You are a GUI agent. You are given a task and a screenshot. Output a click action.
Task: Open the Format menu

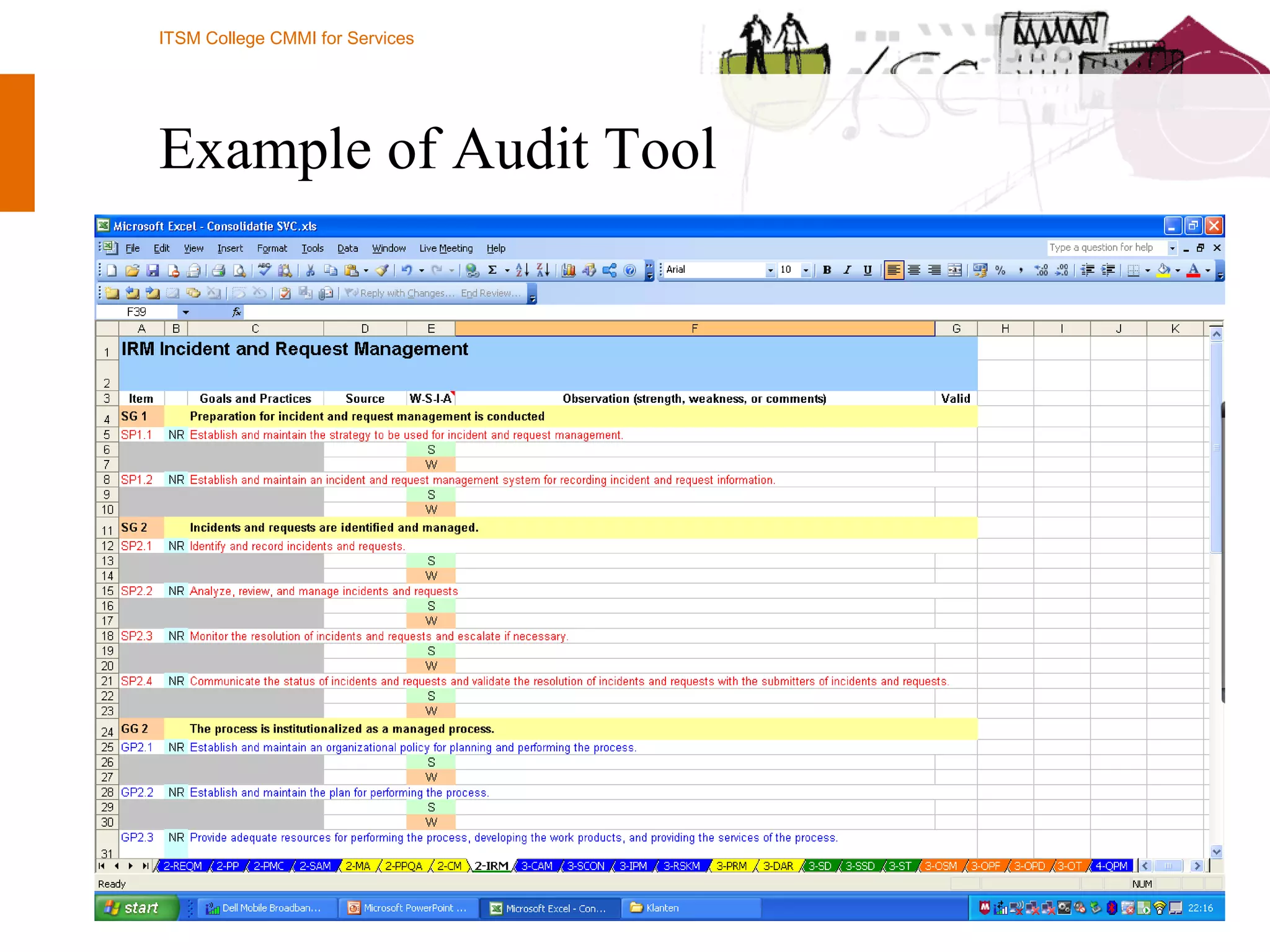coord(272,249)
